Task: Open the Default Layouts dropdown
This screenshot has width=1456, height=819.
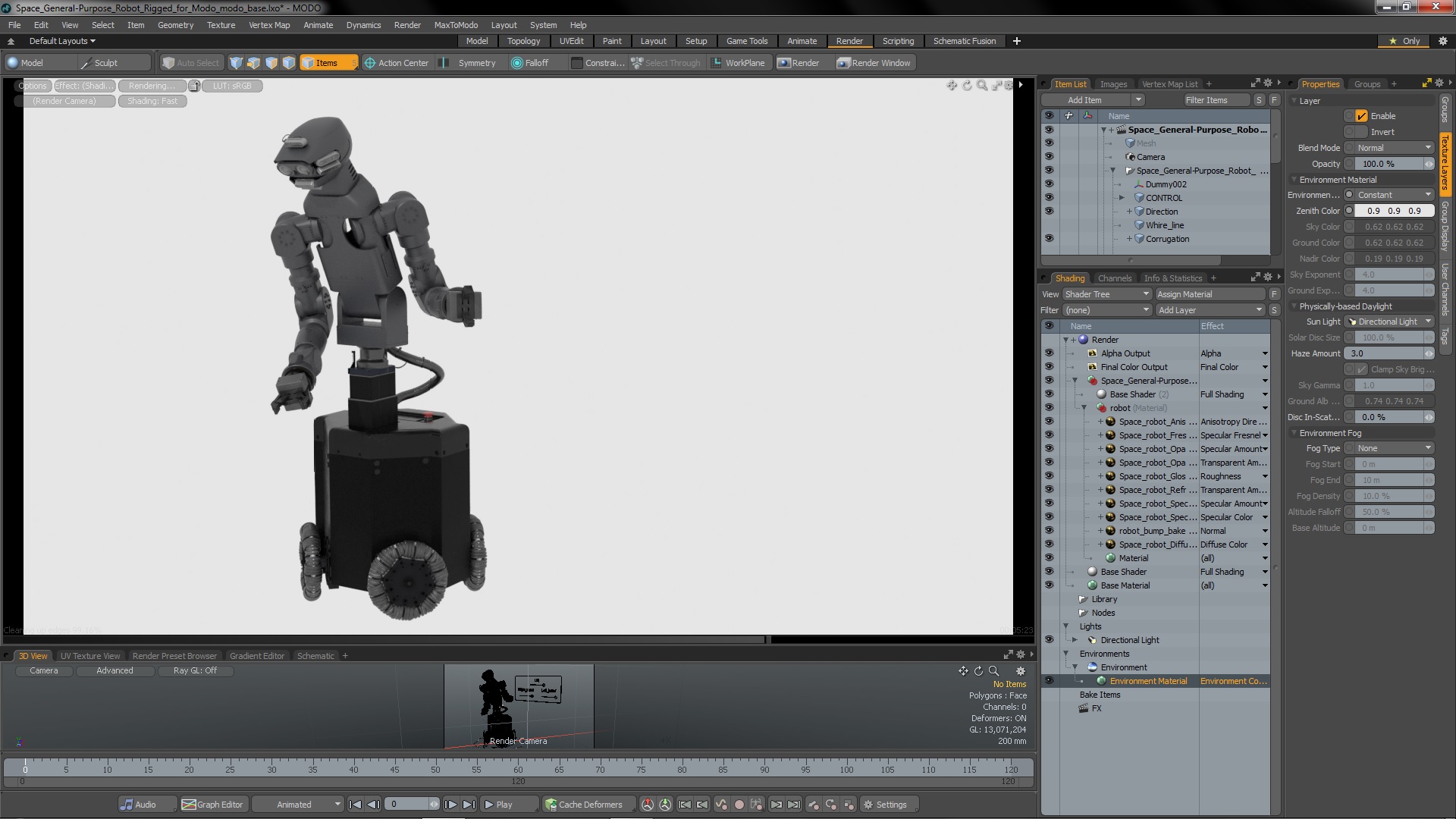Action: click(x=62, y=41)
